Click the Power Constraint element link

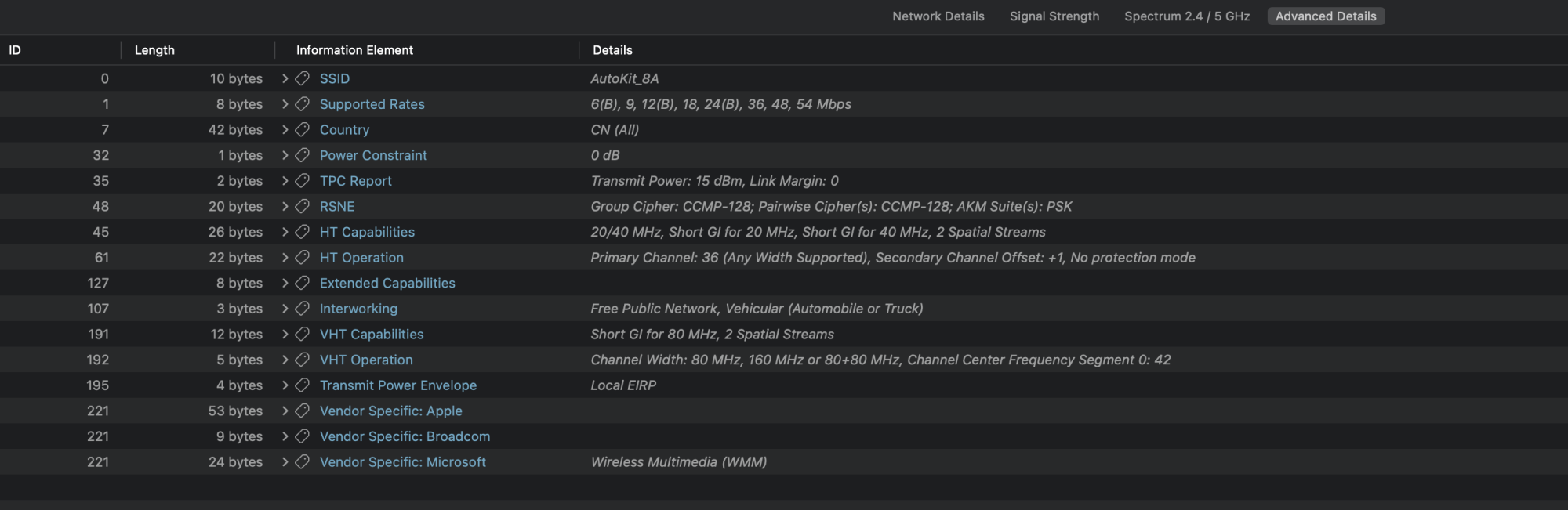point(373,156)
